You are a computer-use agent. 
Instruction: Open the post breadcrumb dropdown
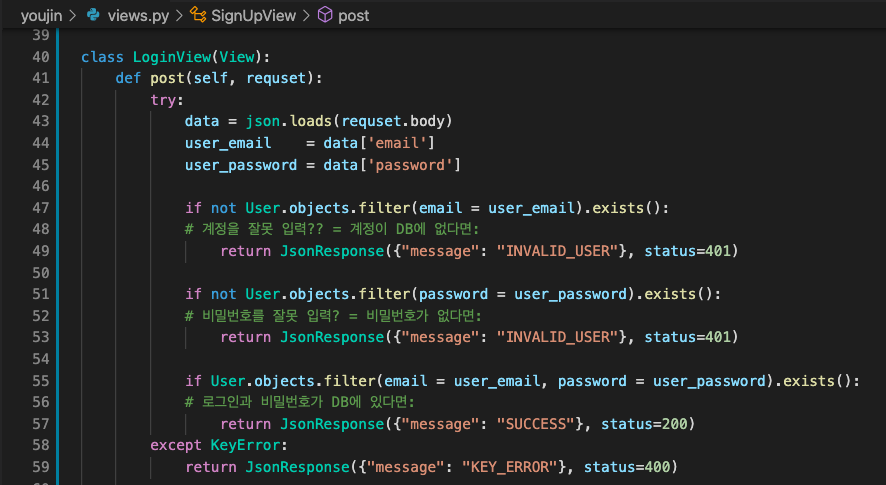[x=354, y=16]
